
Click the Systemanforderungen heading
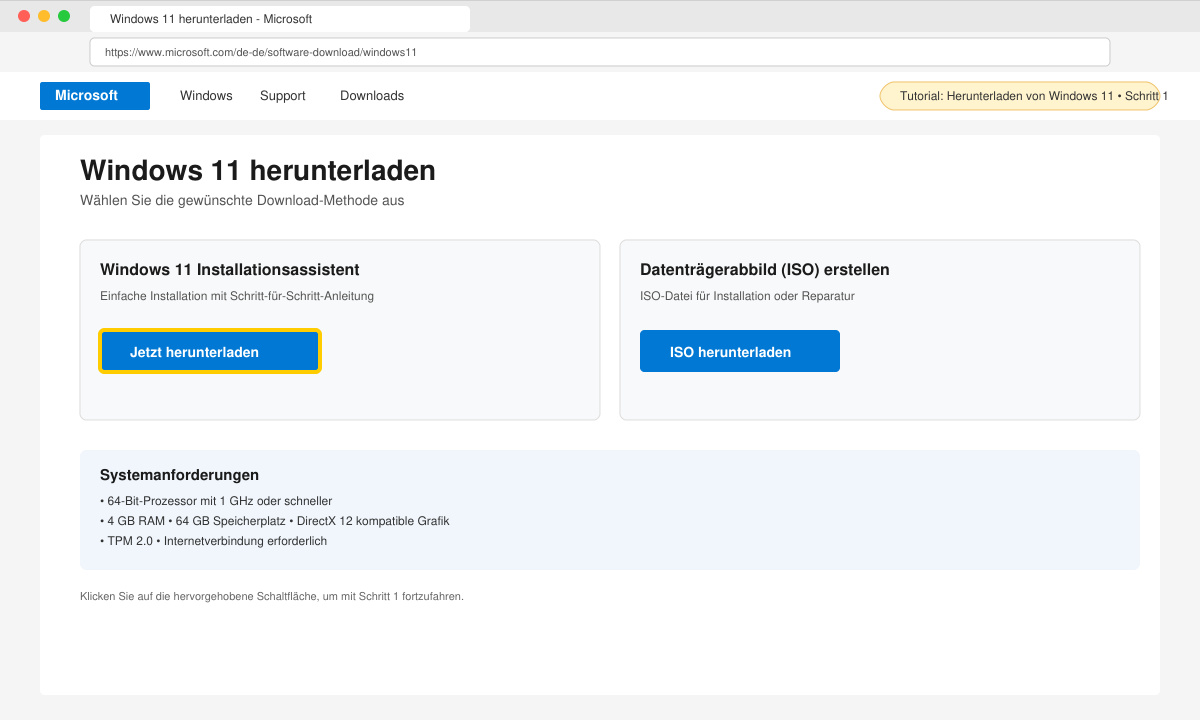(180, 475)
